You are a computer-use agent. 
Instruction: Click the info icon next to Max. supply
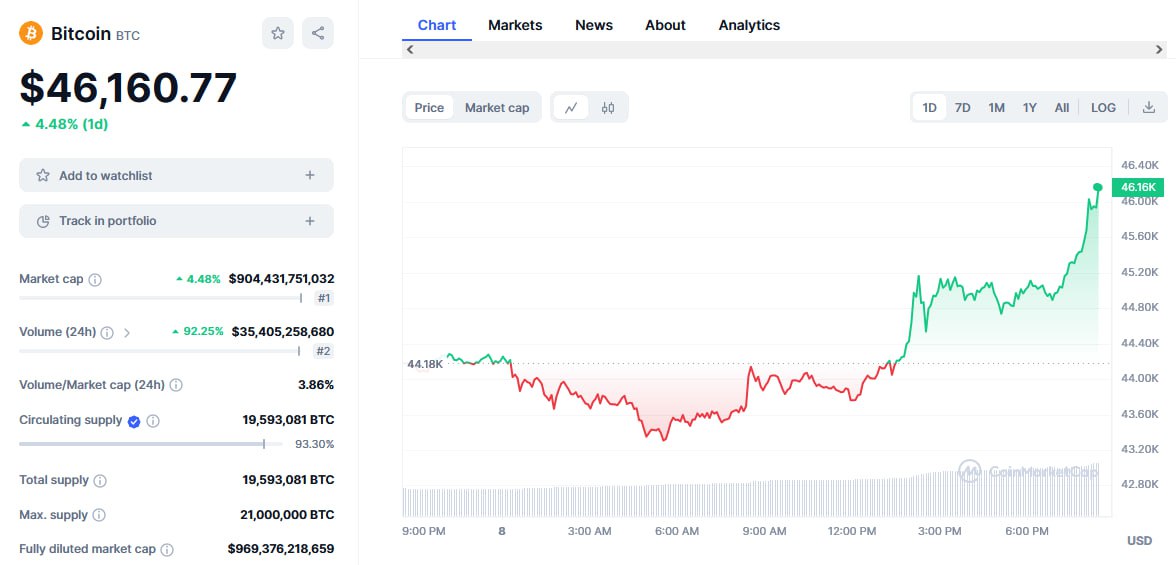(x=98, y=516)
